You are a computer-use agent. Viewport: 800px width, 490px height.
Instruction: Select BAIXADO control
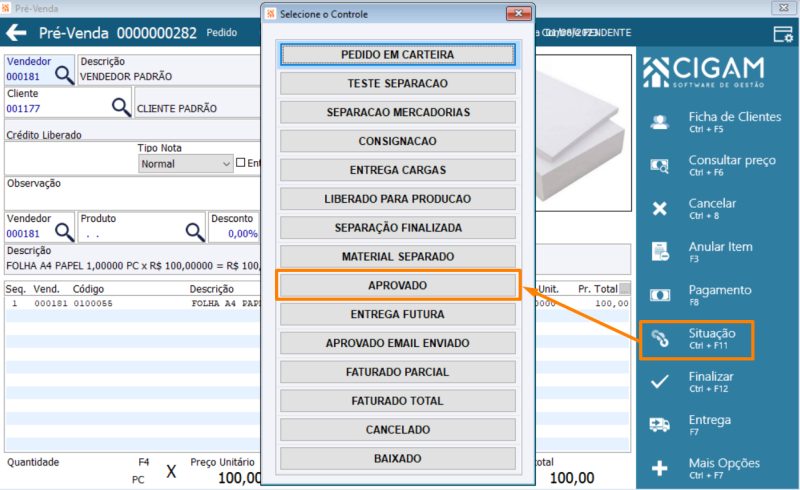397,458
